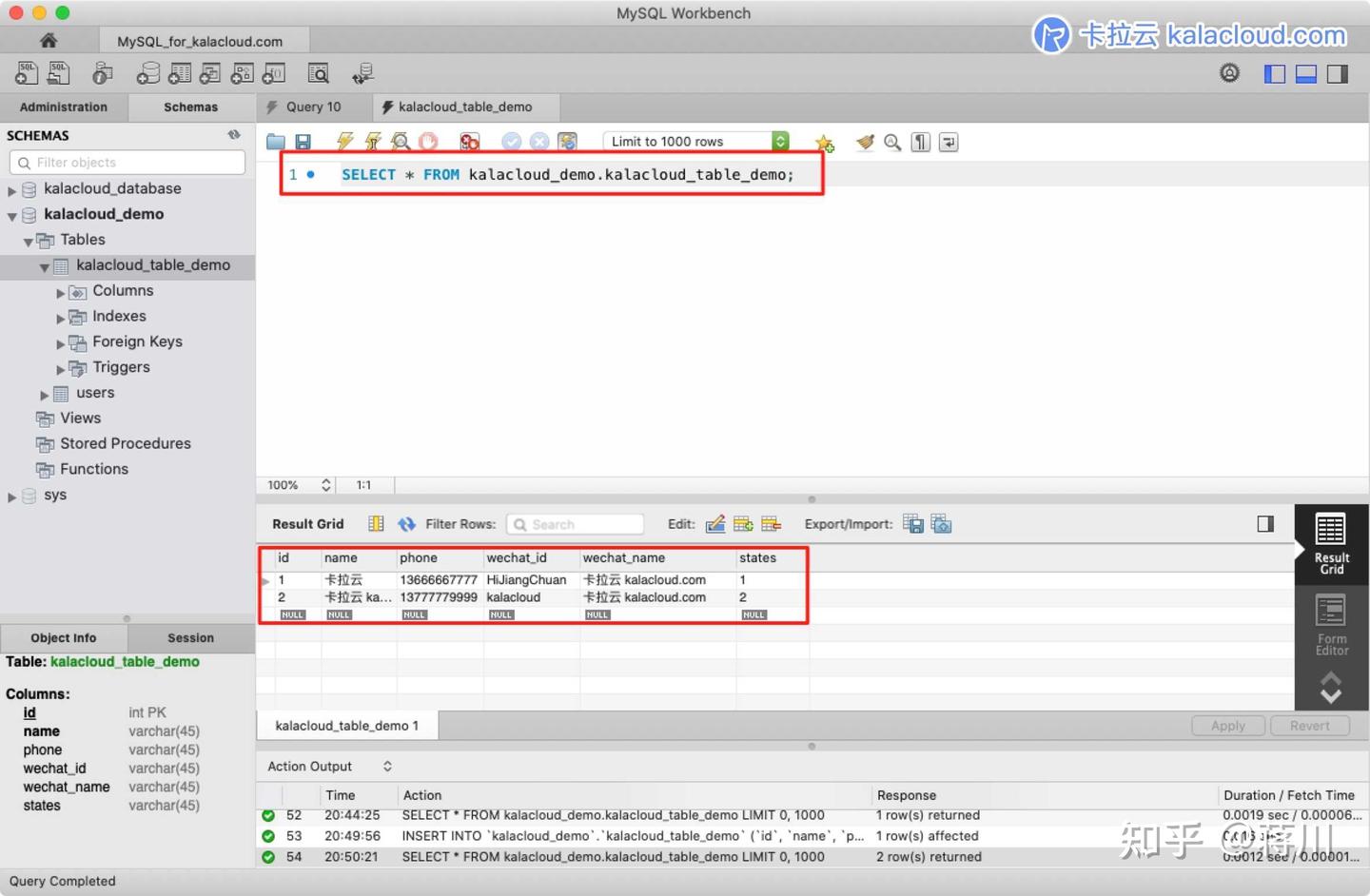The width and height of the screenshot is (1370, 896).
Task: Click the Apply button below the result grid
Action: (x=1227, y=725)
